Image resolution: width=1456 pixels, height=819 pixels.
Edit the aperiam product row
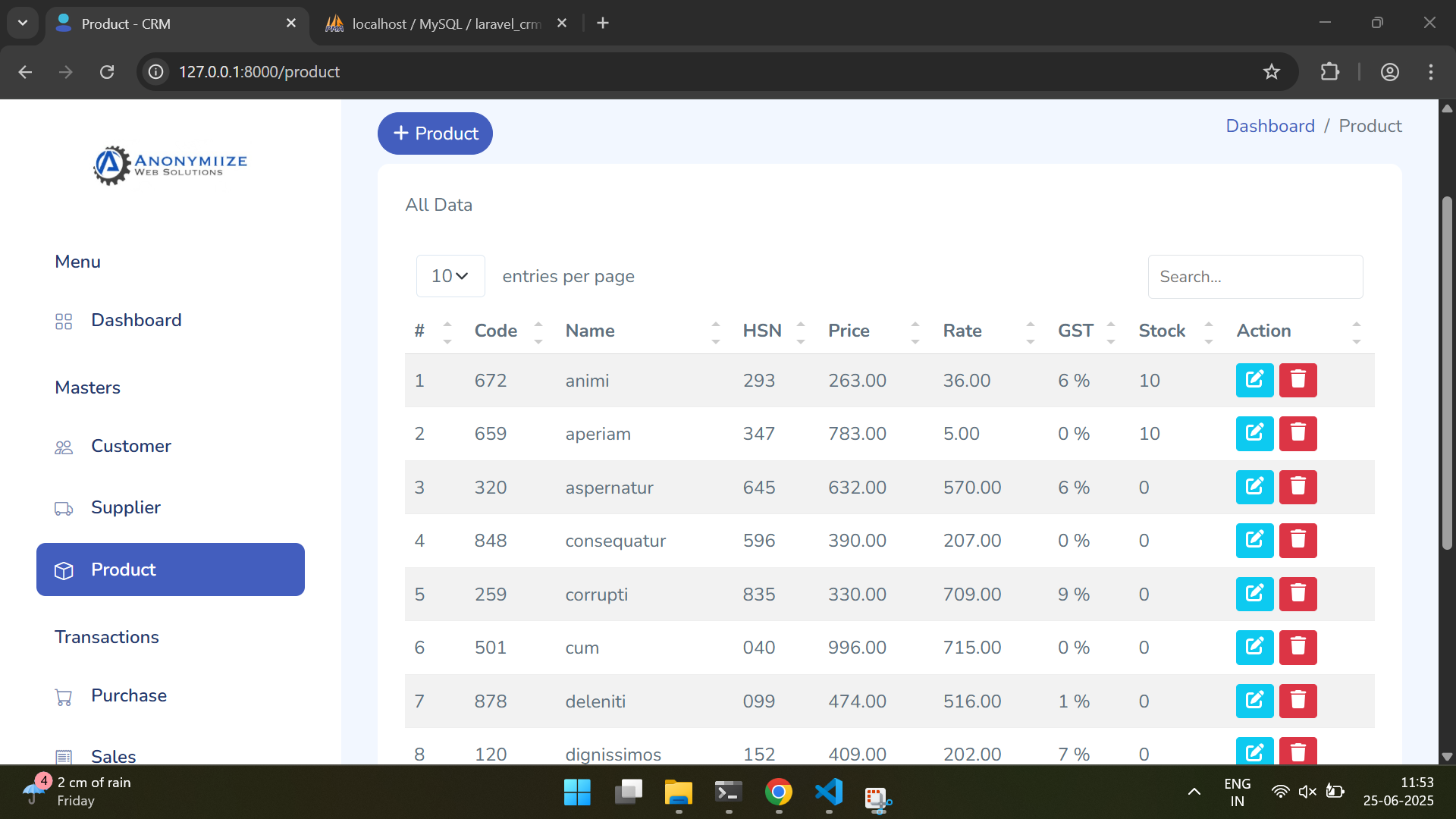1254,433
